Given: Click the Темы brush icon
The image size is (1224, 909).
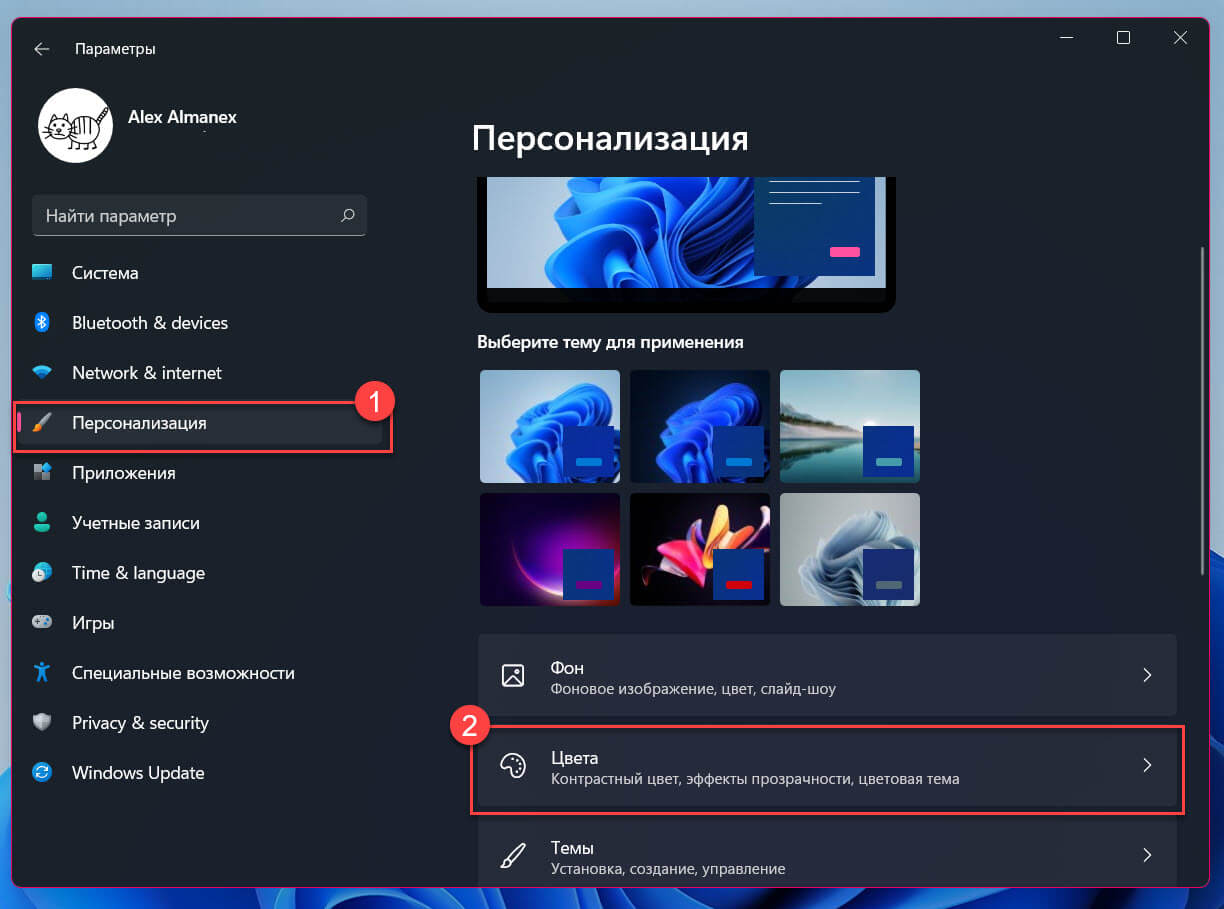Looking at the screenshot, I should (513, 856).
